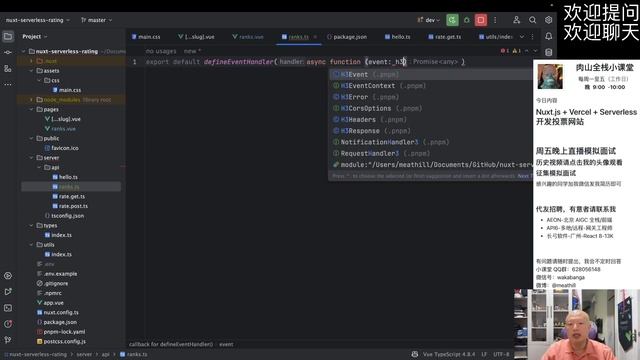The height and width of the screenshot is (360, 640).
Task: Collapse the assets folder
Action: point(31,71)
